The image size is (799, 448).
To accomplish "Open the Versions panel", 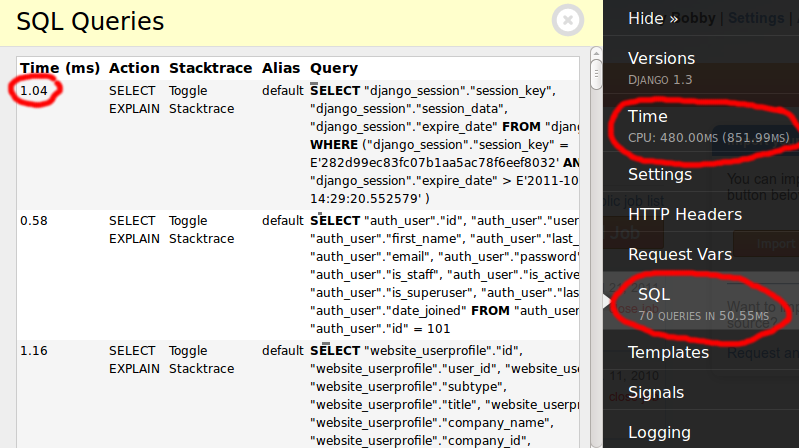I will click(661, 58).
